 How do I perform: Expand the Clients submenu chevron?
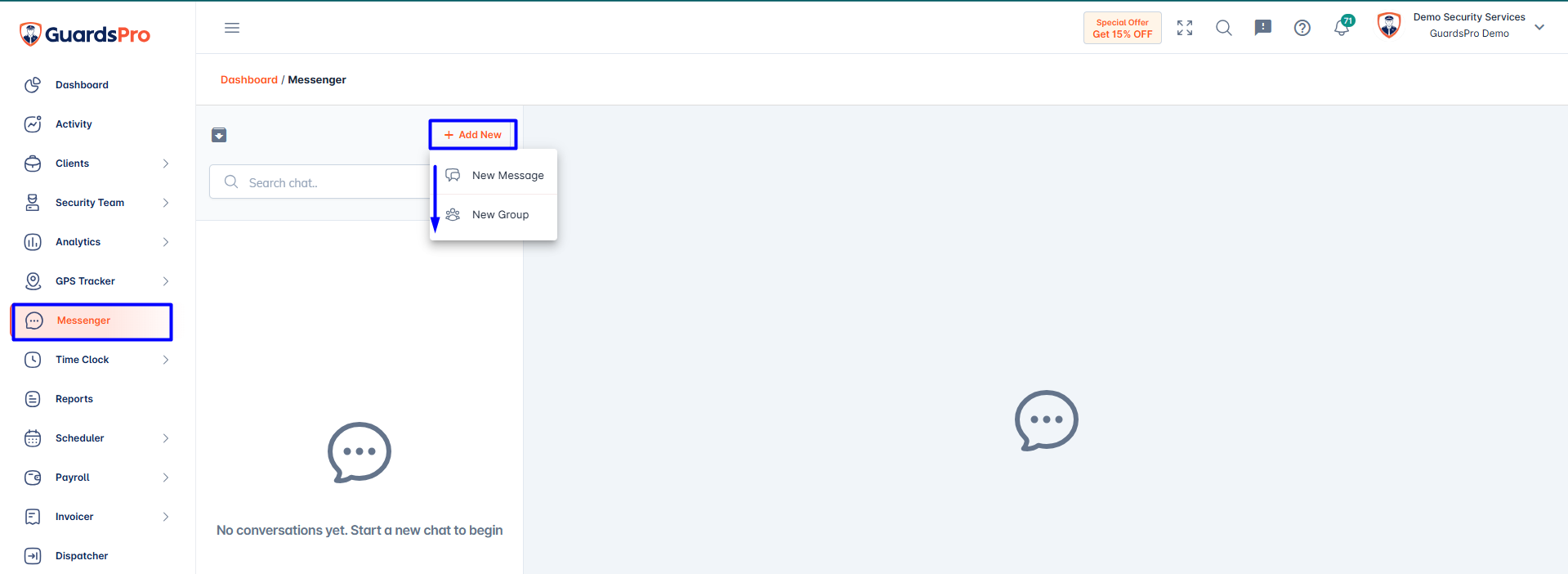(x=166, y=164)
